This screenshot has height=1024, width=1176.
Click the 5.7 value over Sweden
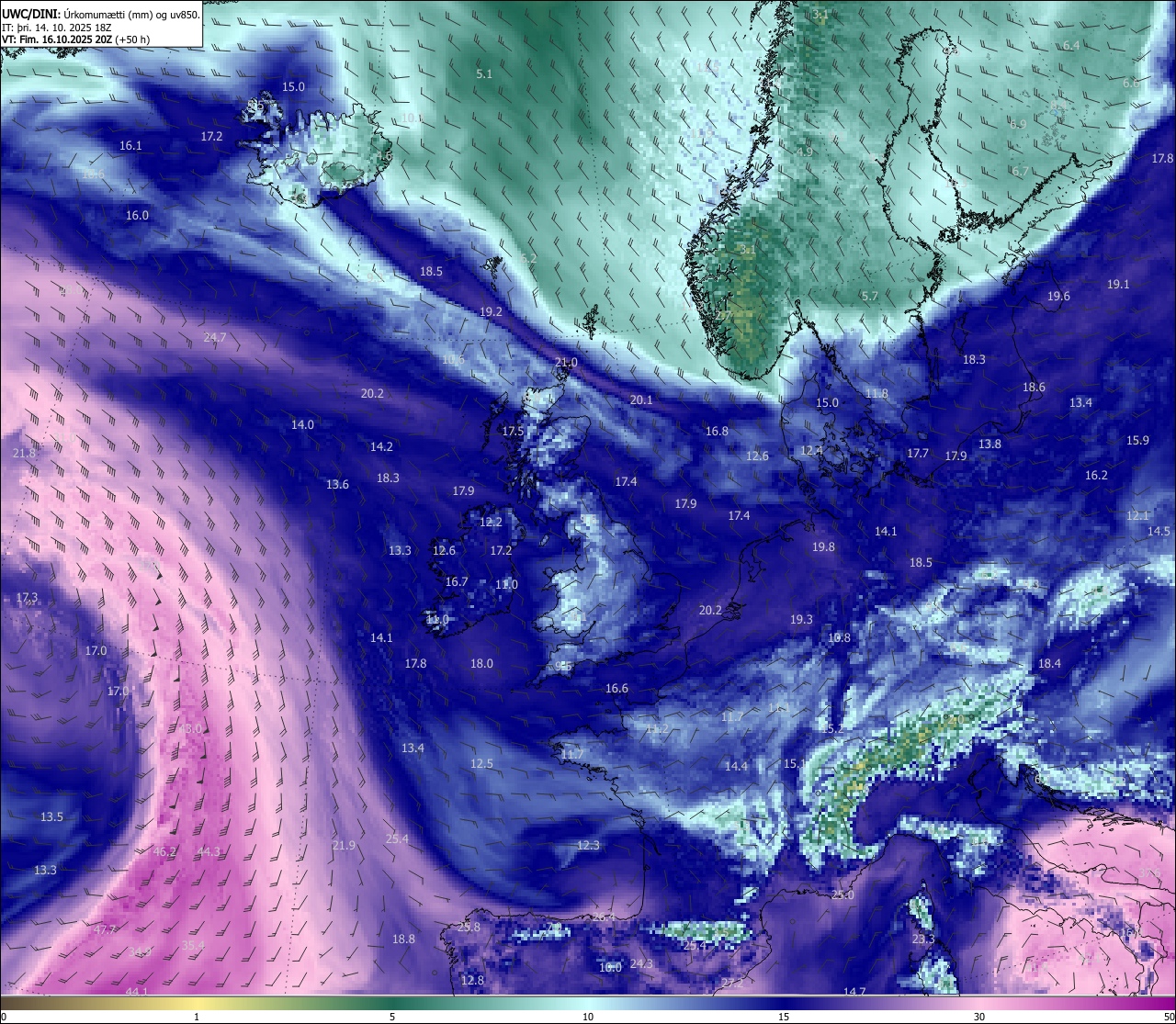tap(870, 296)
